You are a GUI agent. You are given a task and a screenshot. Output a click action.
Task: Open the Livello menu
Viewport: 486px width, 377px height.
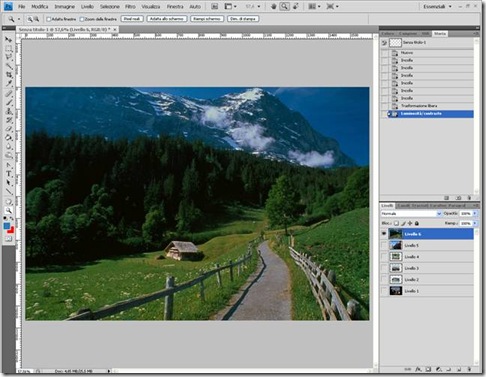[87, 6]
